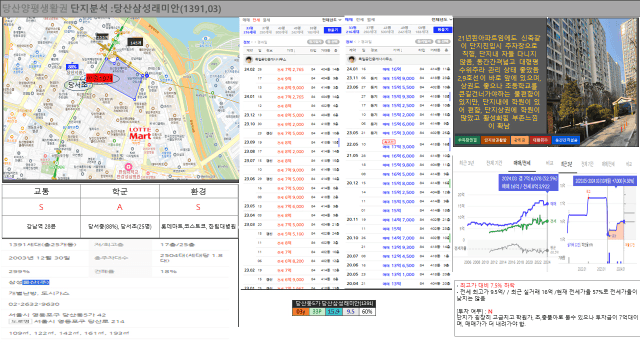This screenshot has width=640, height=360.
Task: Click the 2024.03 tooltip on left chart
Action: (529, 182)
